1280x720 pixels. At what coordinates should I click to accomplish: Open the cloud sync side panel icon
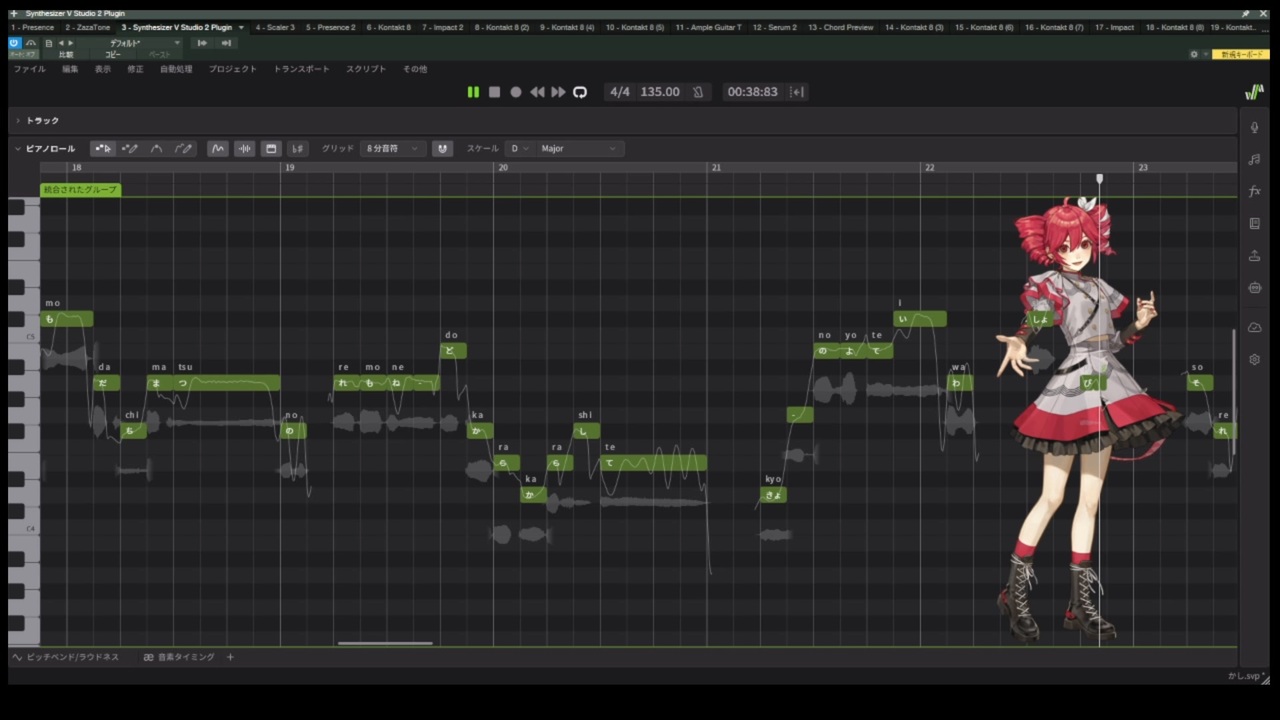1255,327
